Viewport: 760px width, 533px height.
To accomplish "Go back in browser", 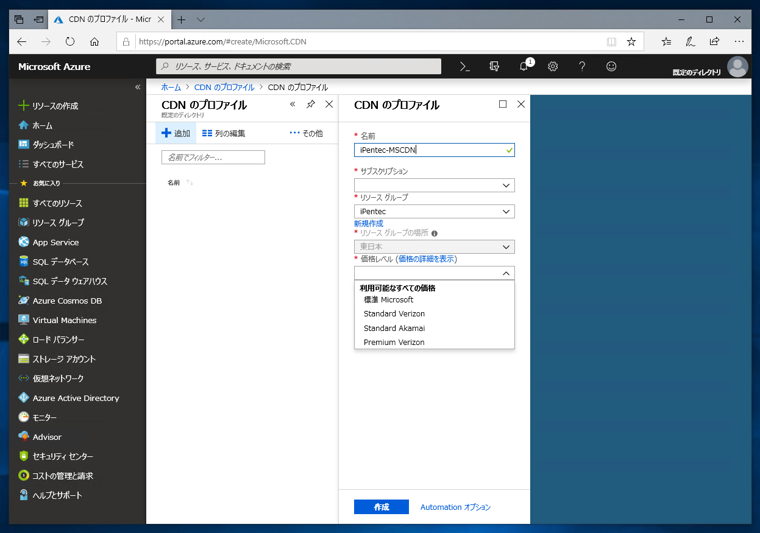I will [x=21, y=42].
